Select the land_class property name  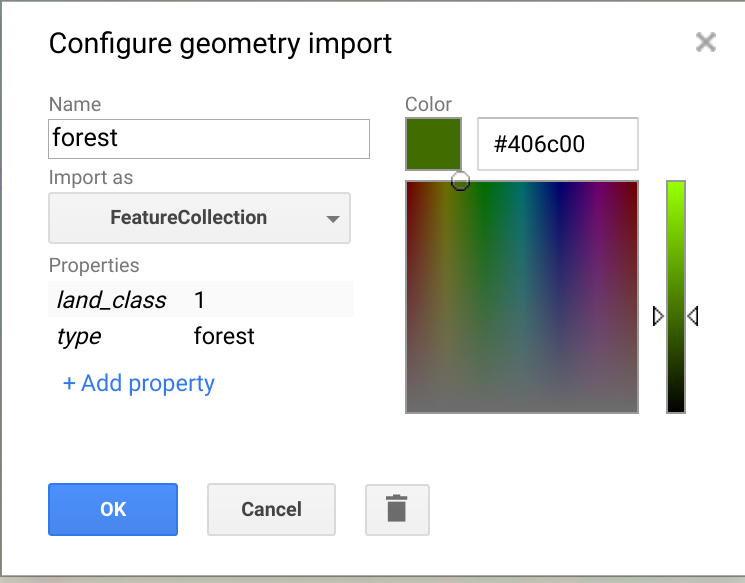111,300
